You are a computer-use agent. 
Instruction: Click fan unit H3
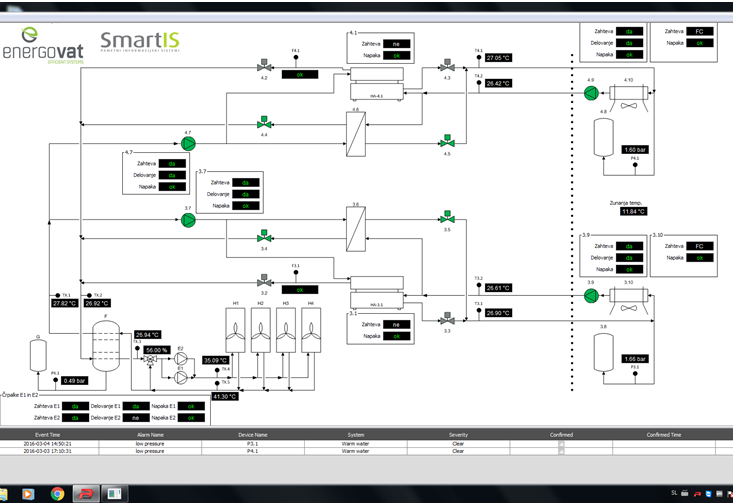[x=286, y=330]
